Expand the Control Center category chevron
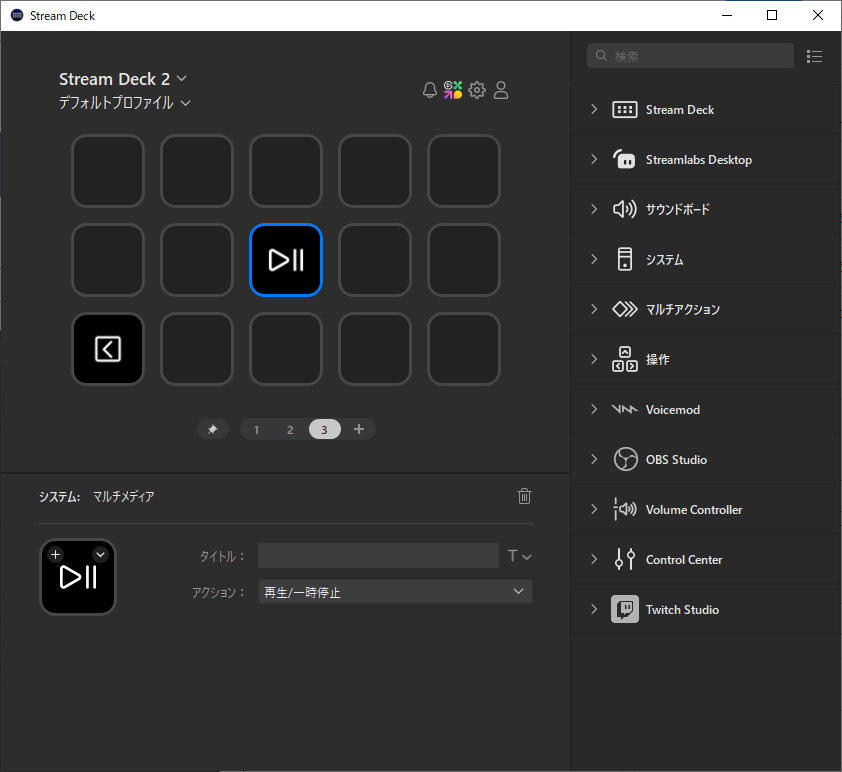This screenshot has width=842, height=772. point(594,559)
